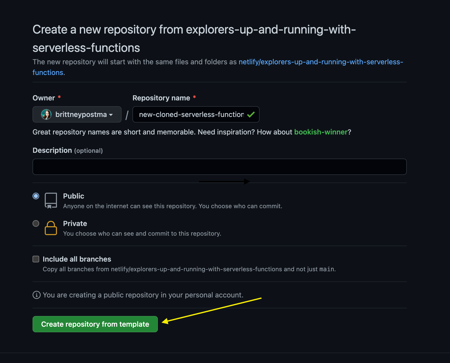450x363 pixels.
Task: Select the Private radio button
Action: [x=36, y=223]
